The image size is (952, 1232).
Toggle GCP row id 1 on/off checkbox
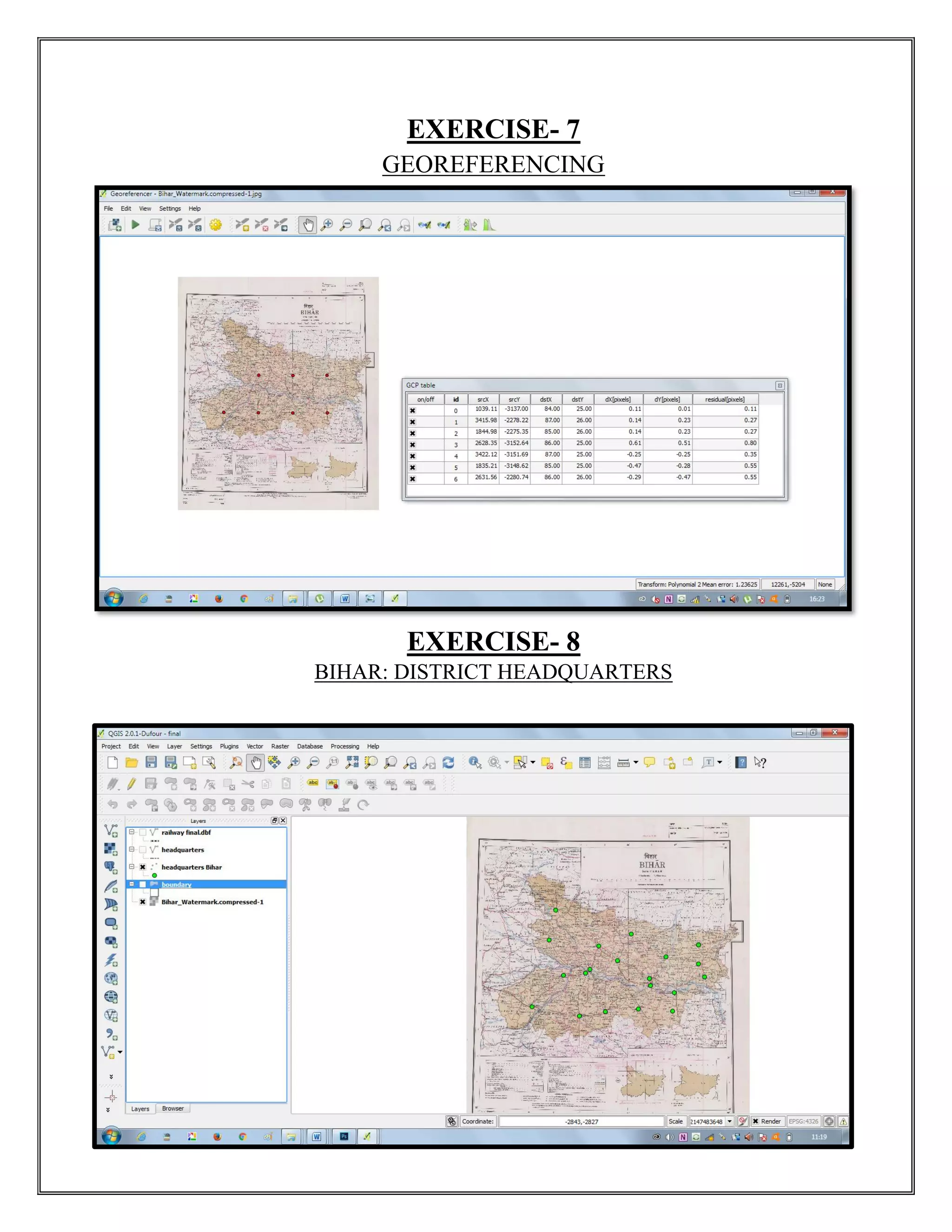point(412,422)
